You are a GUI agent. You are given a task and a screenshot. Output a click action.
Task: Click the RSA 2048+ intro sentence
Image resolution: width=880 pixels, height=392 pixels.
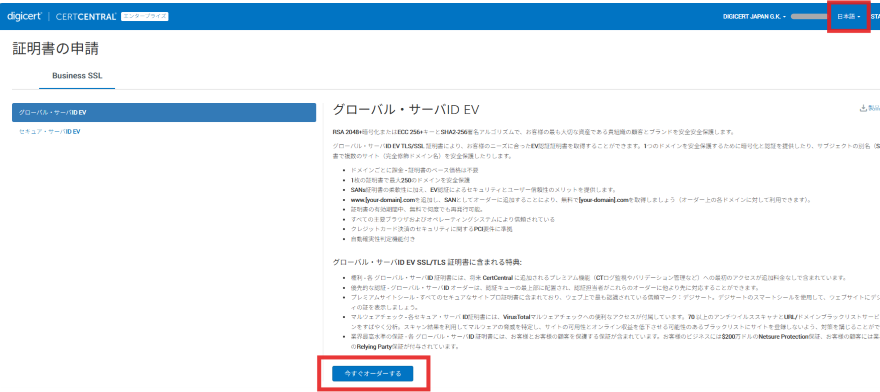pyautogui.click(x=533, y=132)
